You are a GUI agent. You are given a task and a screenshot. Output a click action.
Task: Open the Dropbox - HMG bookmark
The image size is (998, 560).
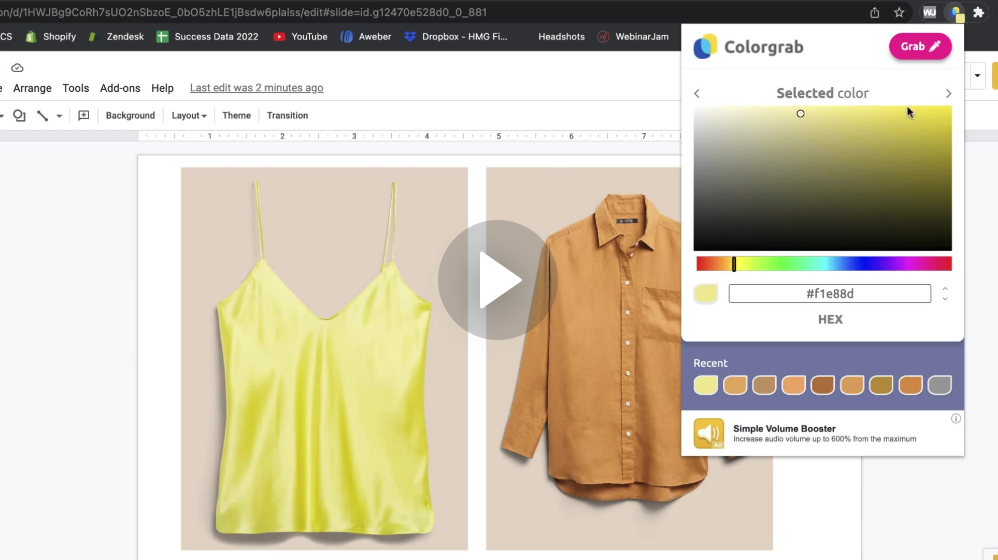pyautogui.click(x=456, y=37)
